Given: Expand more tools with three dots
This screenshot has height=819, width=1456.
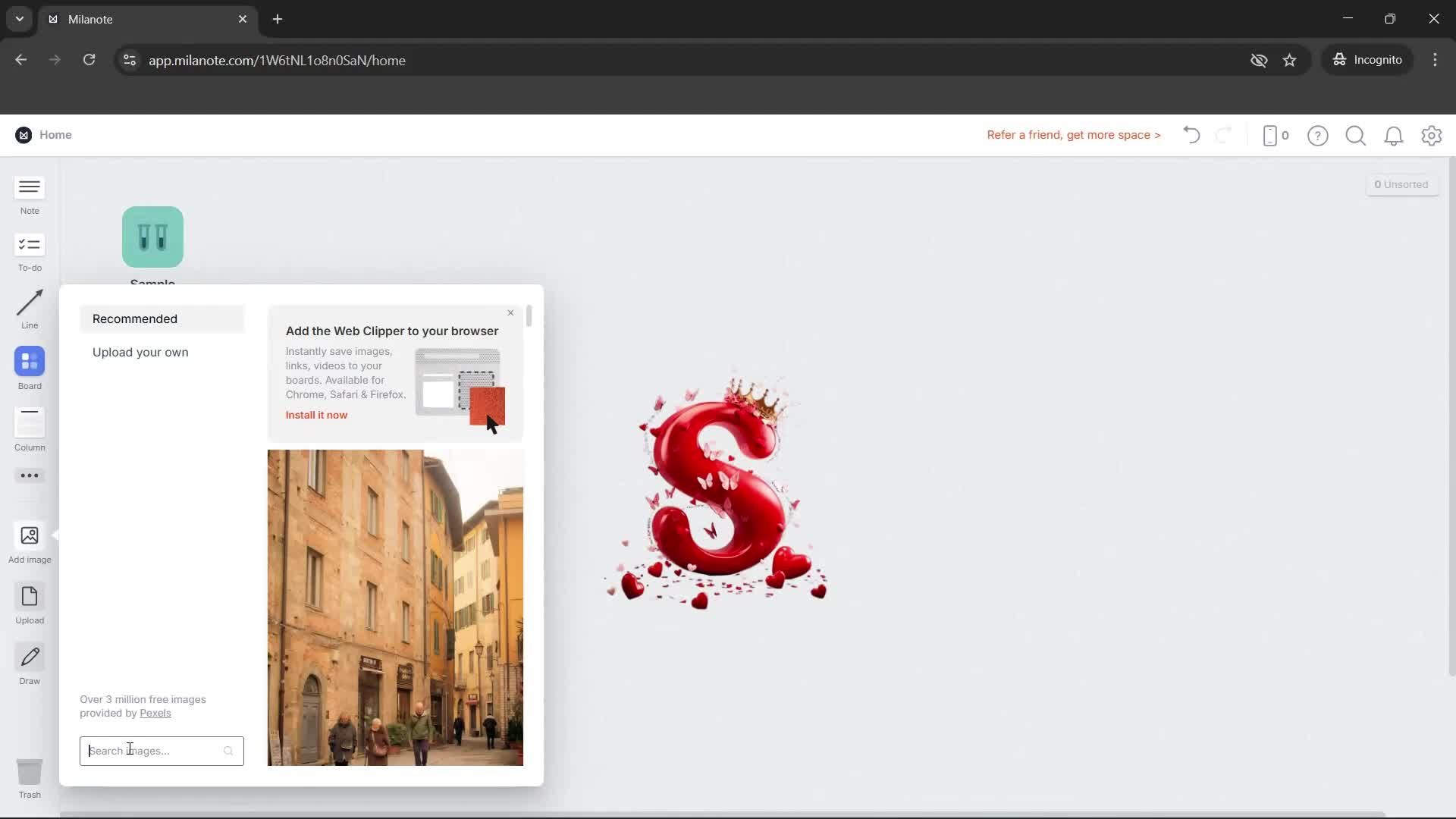Looking at the screenshot, I should coord(30,475).
